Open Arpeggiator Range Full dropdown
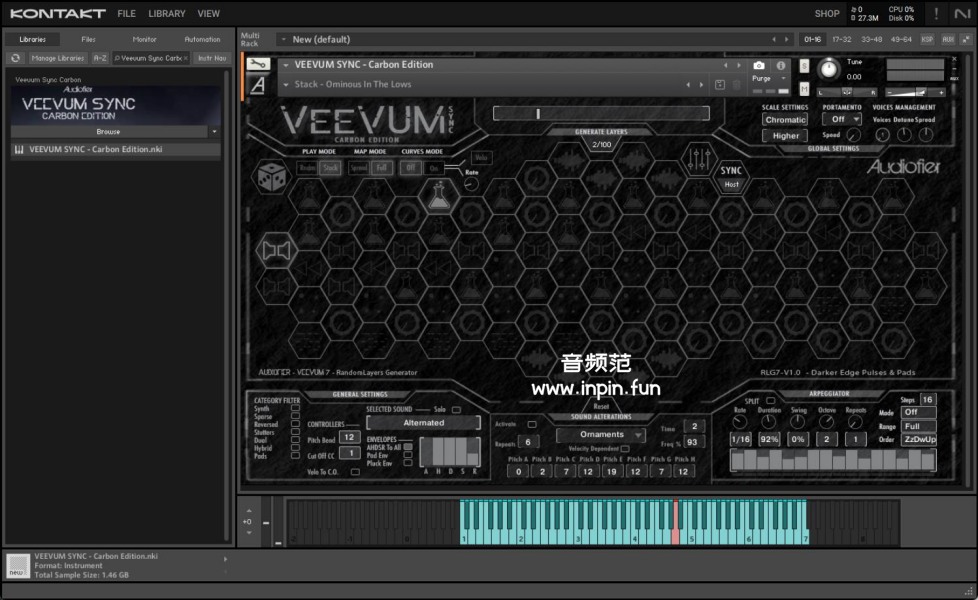This screenshot has width=978, height=600. click(x=919, y=427)
